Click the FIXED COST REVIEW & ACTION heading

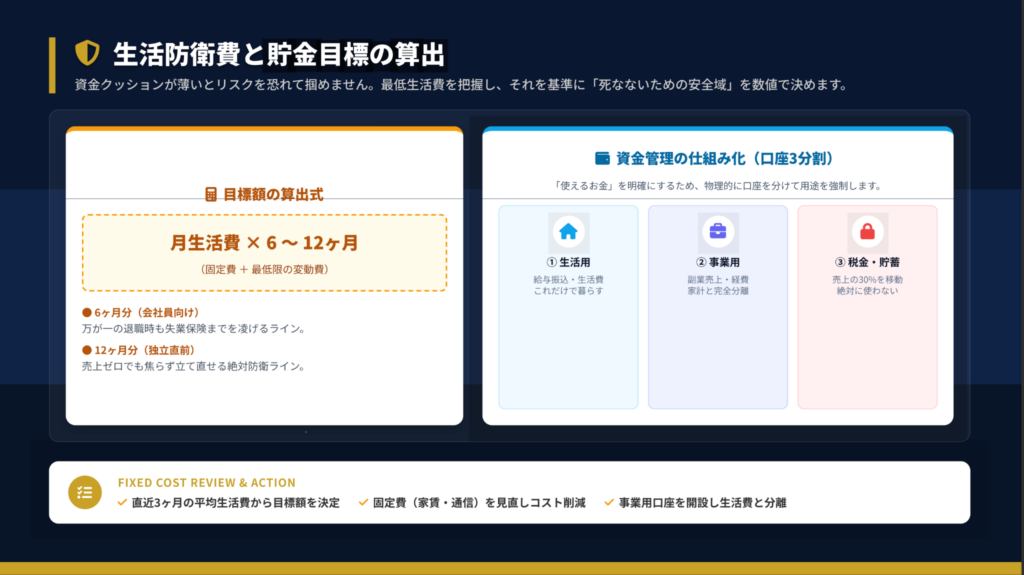pos(206,482)
